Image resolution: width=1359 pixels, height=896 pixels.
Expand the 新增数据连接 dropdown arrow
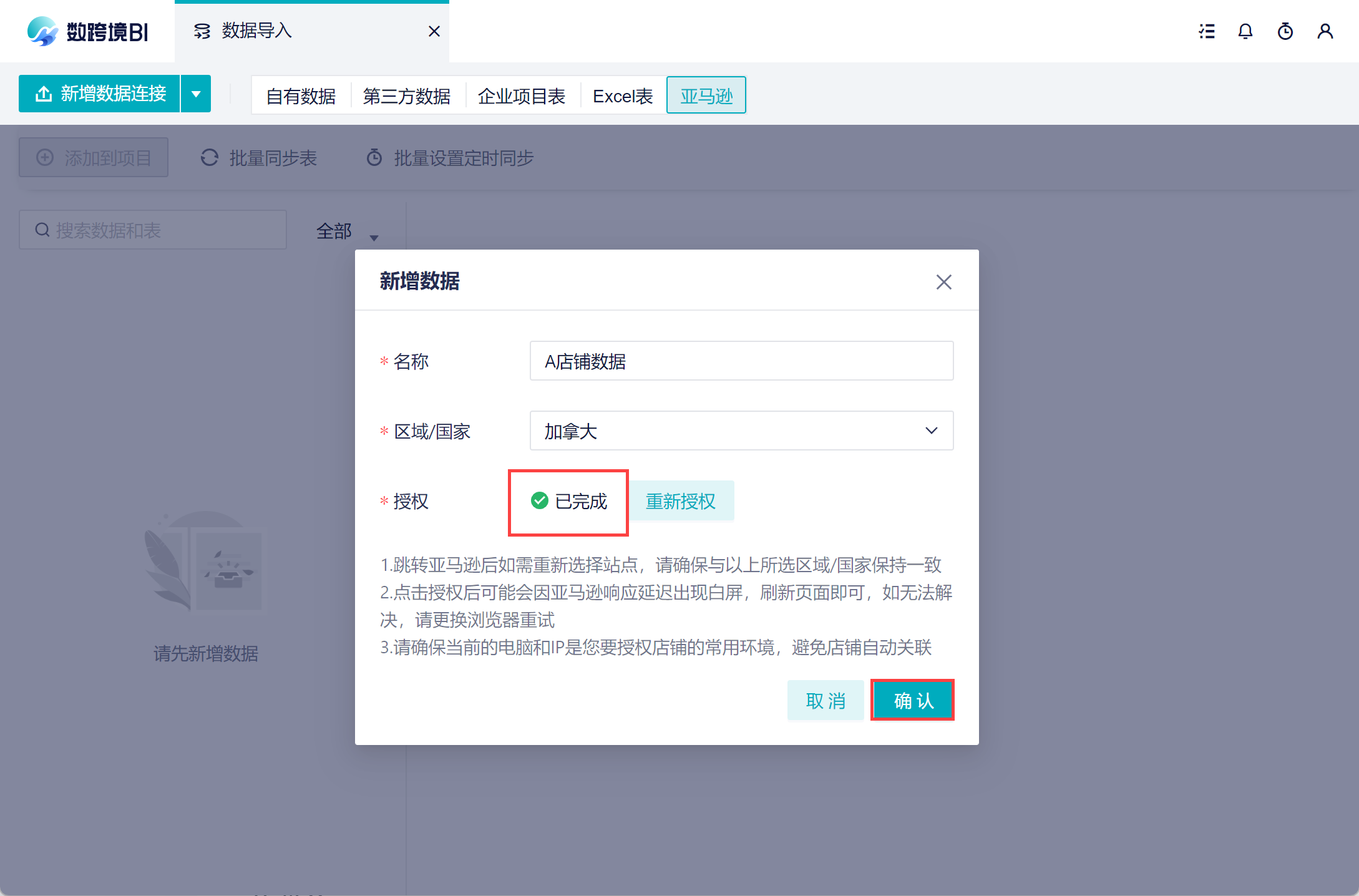(x=196, y=94)
